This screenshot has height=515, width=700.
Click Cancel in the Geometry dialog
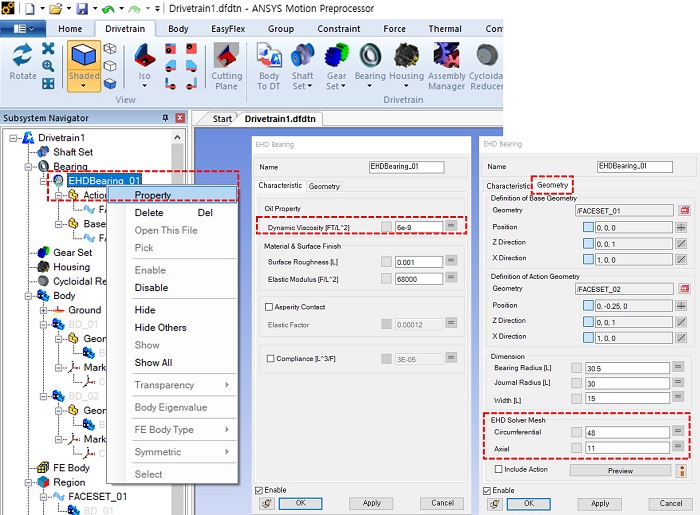(x=671, y=504)
